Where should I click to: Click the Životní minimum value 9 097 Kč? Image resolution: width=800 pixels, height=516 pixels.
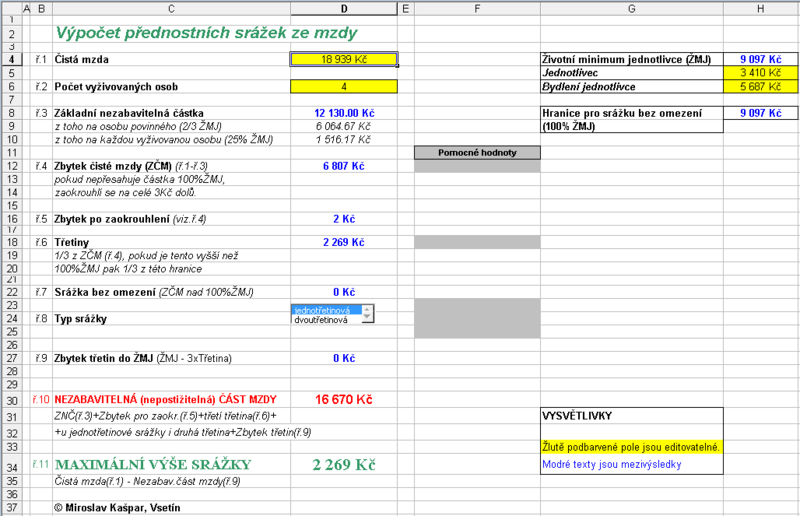click(x=761, y=59)
